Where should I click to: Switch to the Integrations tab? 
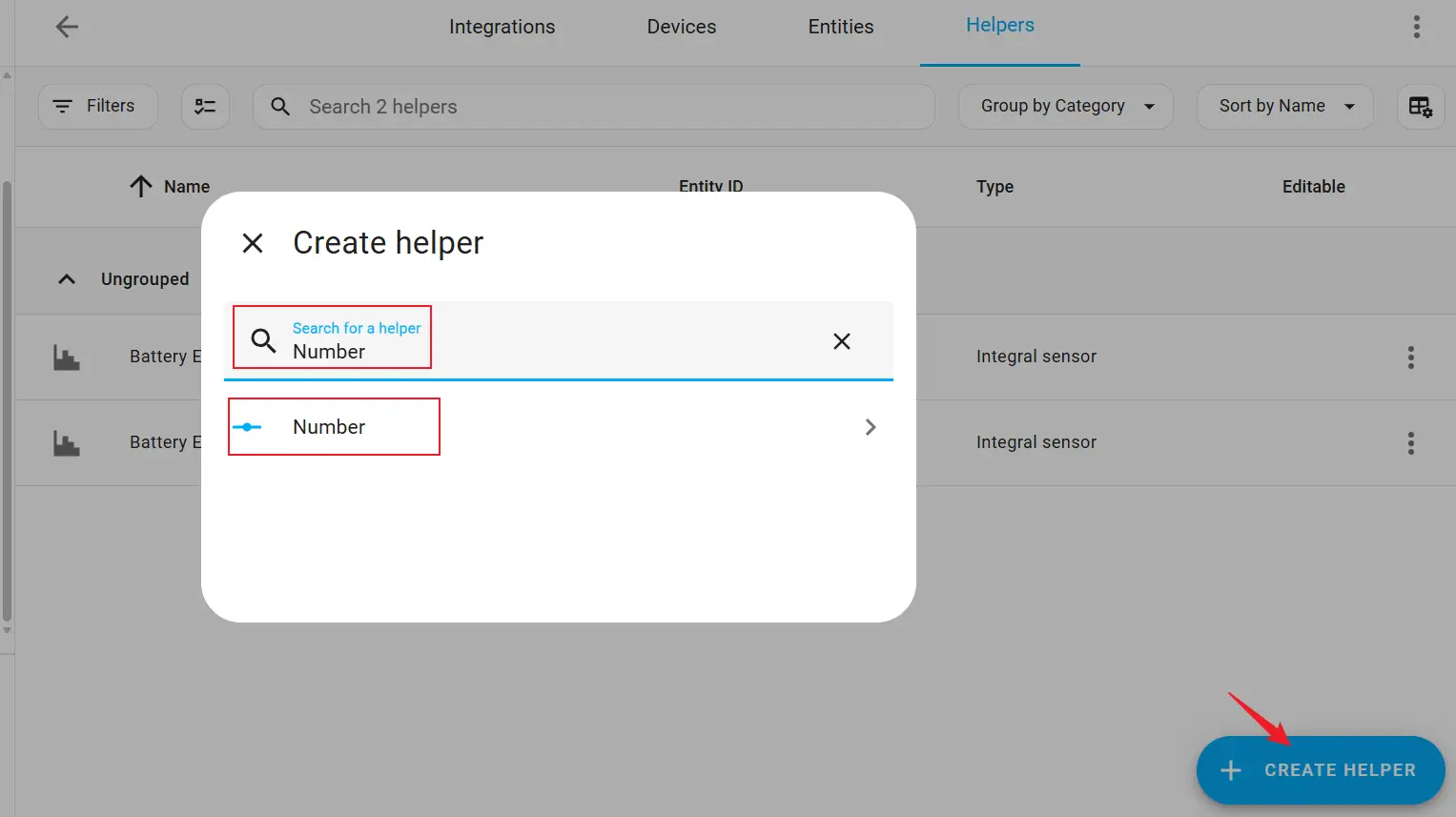(502, 27)
